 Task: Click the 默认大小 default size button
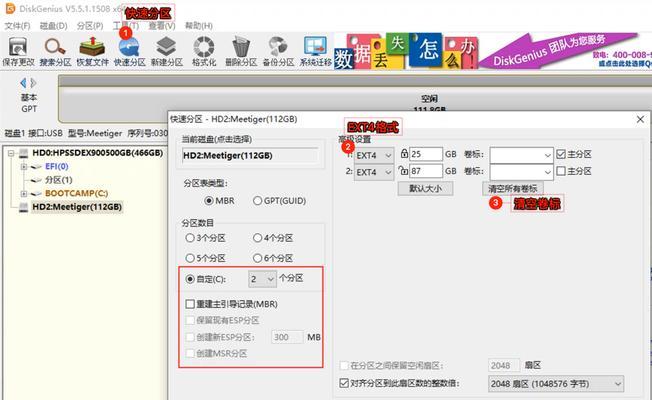pyautogui.click(x=425, y=188)
